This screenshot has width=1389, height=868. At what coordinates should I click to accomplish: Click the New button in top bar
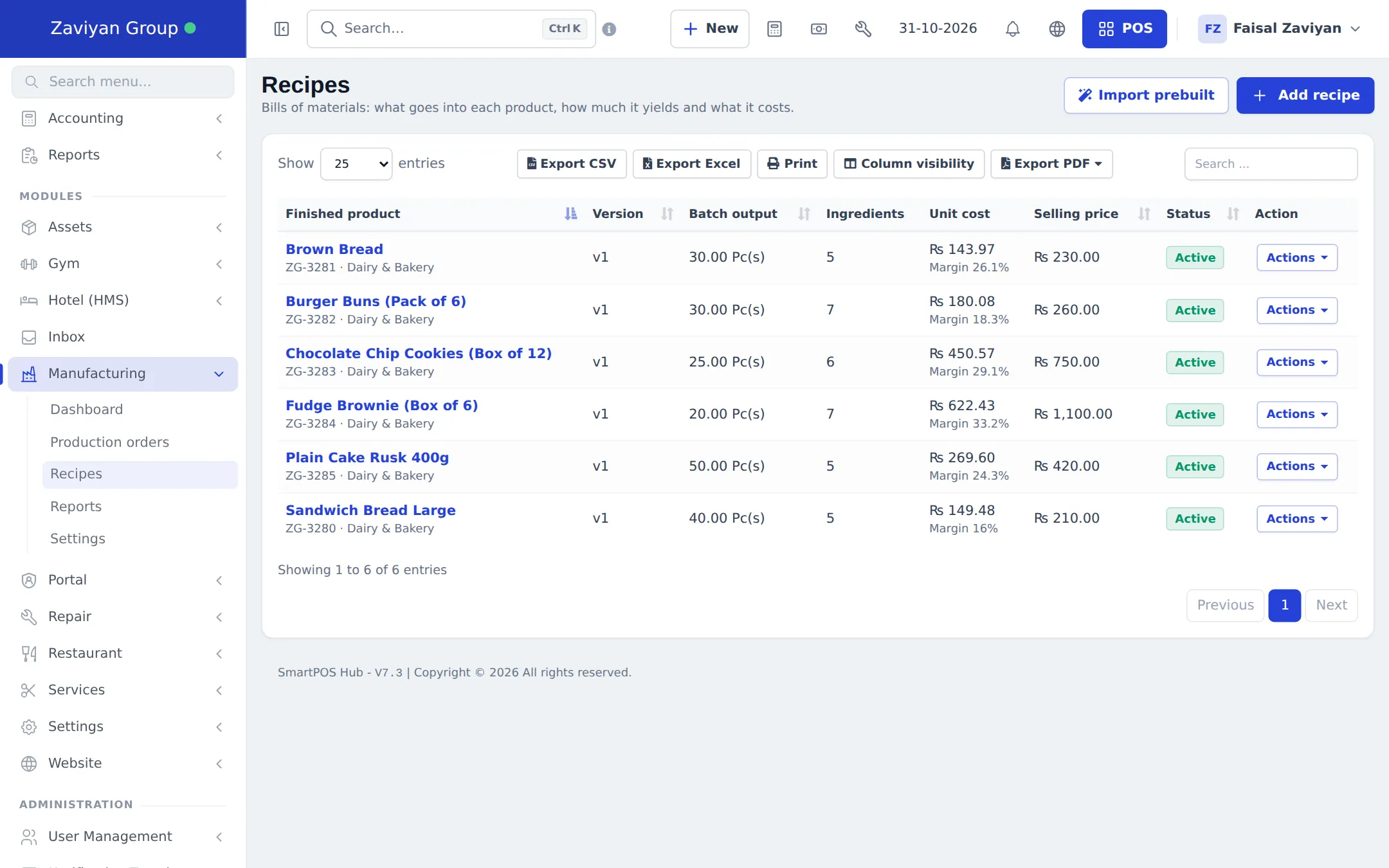pyautogui.click(x=710, y=29)
